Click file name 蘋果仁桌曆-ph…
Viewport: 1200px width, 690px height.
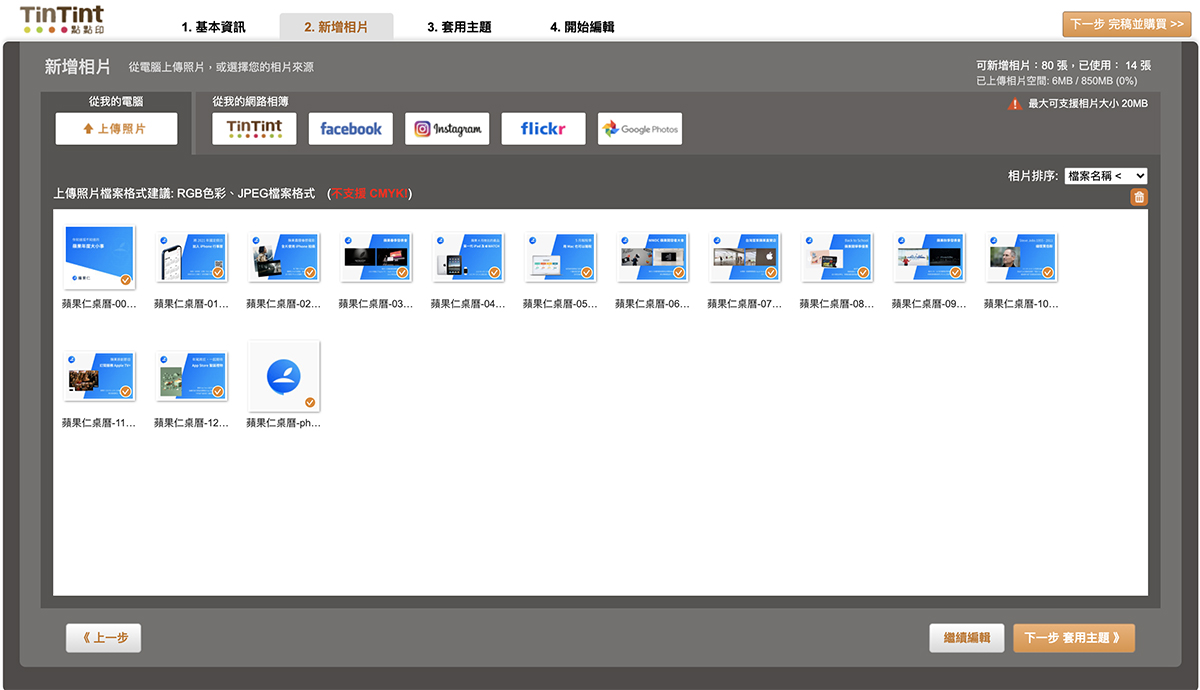click(x=283, y=423)
